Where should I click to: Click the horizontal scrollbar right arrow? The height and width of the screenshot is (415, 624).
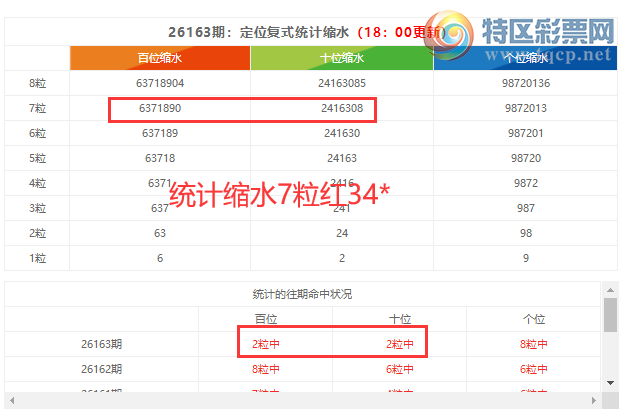(594, 400)
